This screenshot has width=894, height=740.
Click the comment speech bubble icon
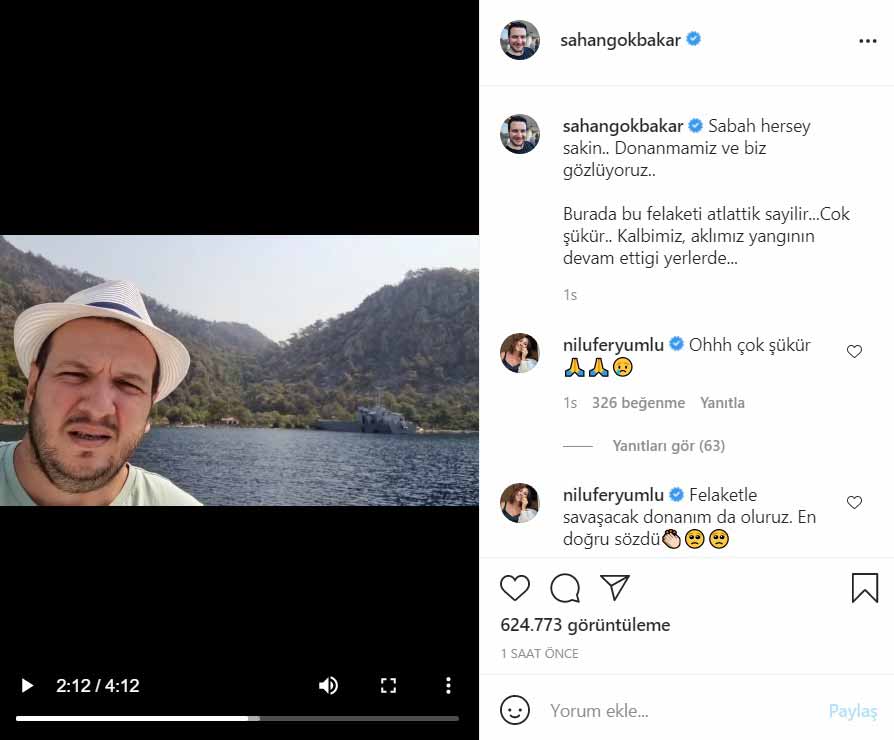(x=565, y=587)
